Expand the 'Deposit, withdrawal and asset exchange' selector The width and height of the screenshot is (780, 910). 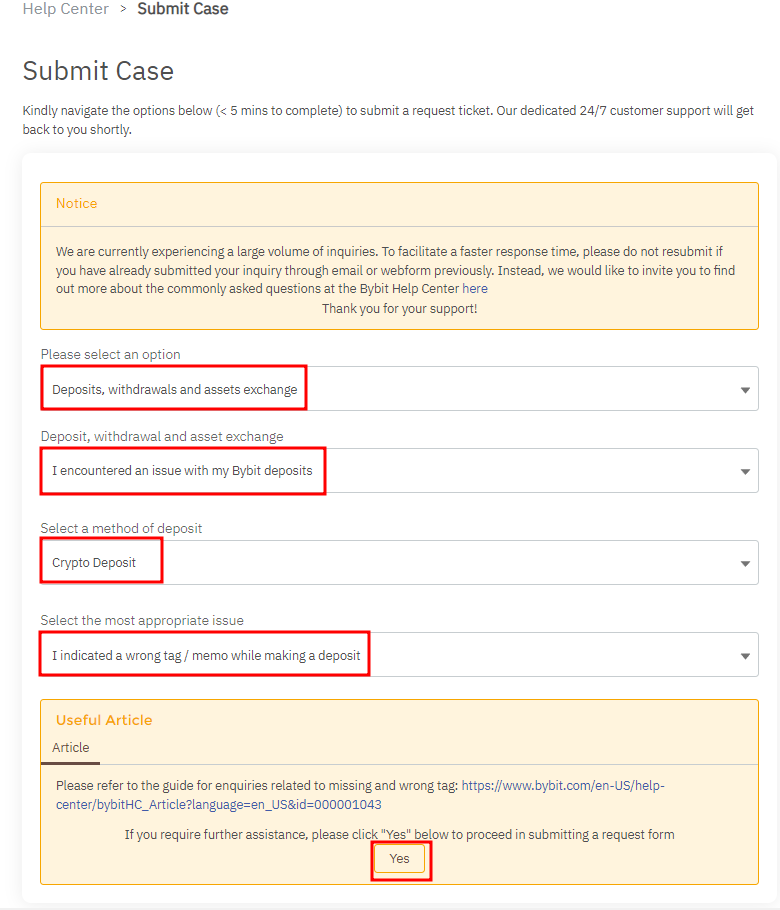tap(398, 471)
